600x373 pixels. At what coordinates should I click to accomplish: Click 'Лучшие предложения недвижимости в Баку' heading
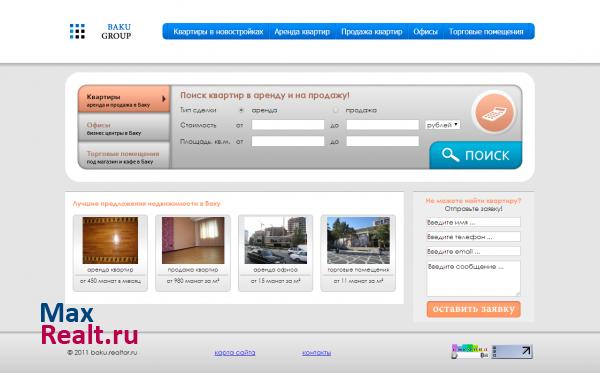147,204
